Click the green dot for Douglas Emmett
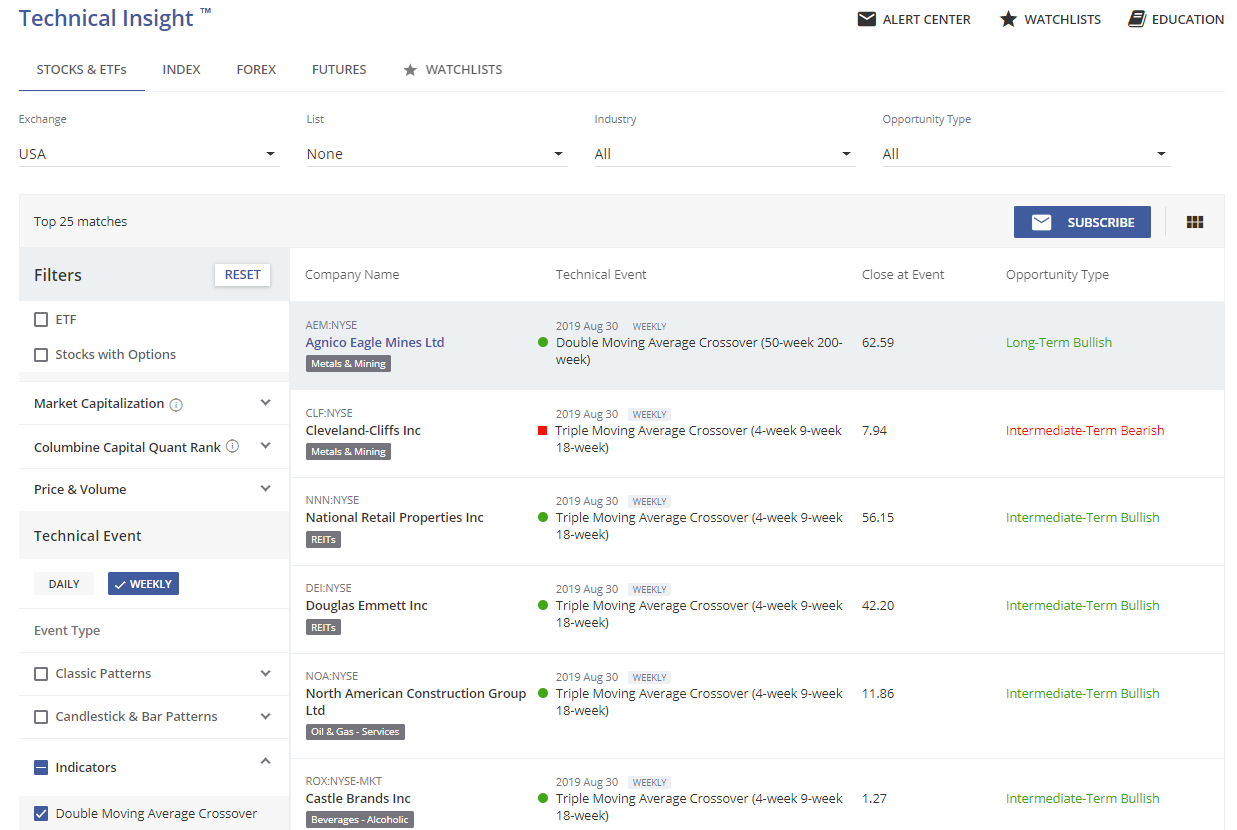The width and height of the screenshot is (1237, 830). (543, 605)
